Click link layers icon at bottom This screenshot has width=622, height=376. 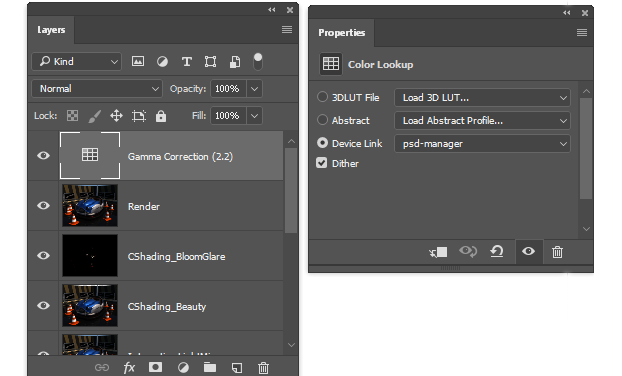point(102,368)
